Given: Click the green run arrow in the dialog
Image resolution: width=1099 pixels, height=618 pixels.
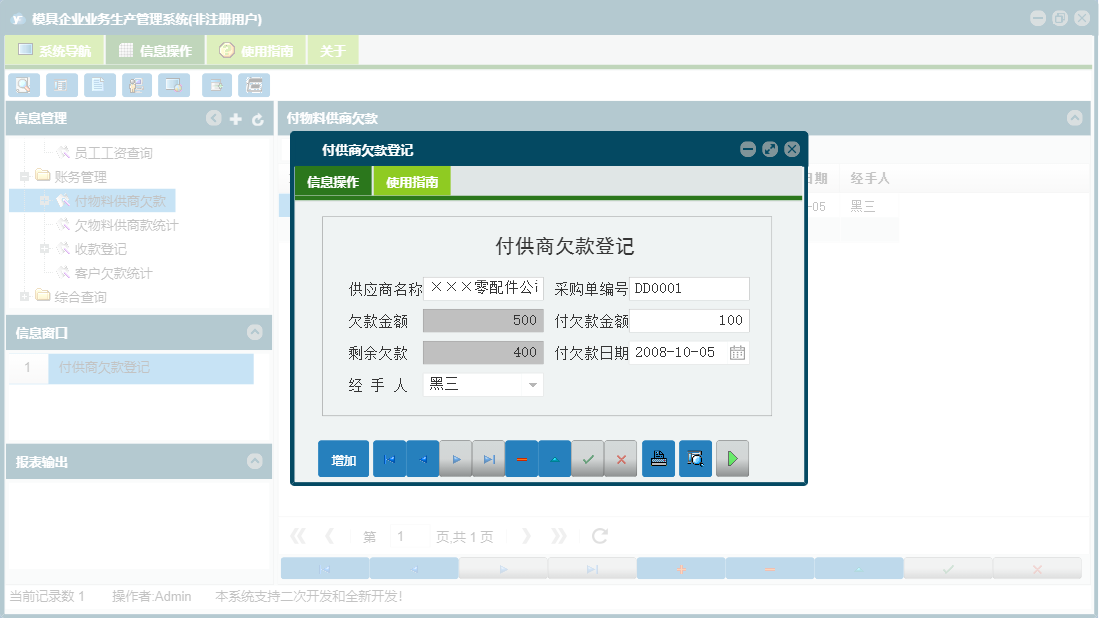Looking at the screenshot, I should [732, 458].
